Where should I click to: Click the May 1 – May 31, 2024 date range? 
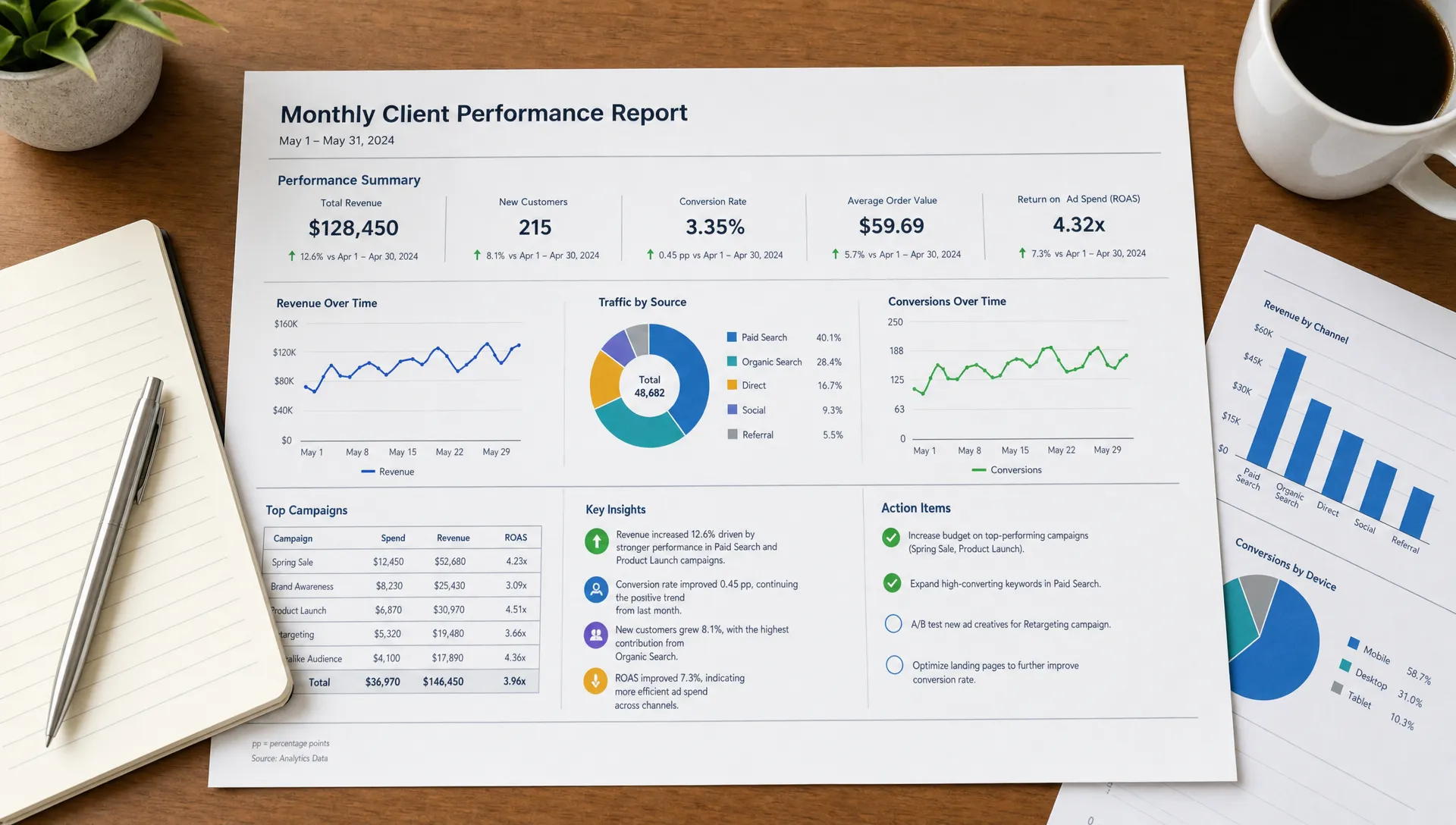337,140
